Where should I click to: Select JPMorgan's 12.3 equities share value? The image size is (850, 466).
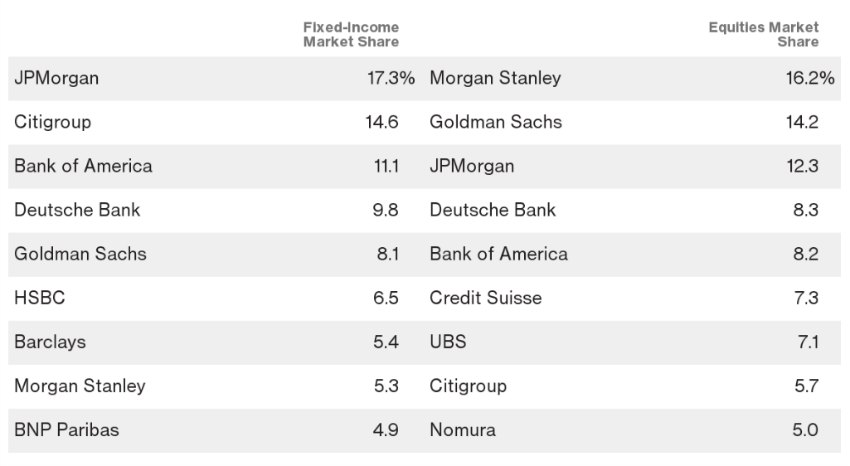coord(803,166)
